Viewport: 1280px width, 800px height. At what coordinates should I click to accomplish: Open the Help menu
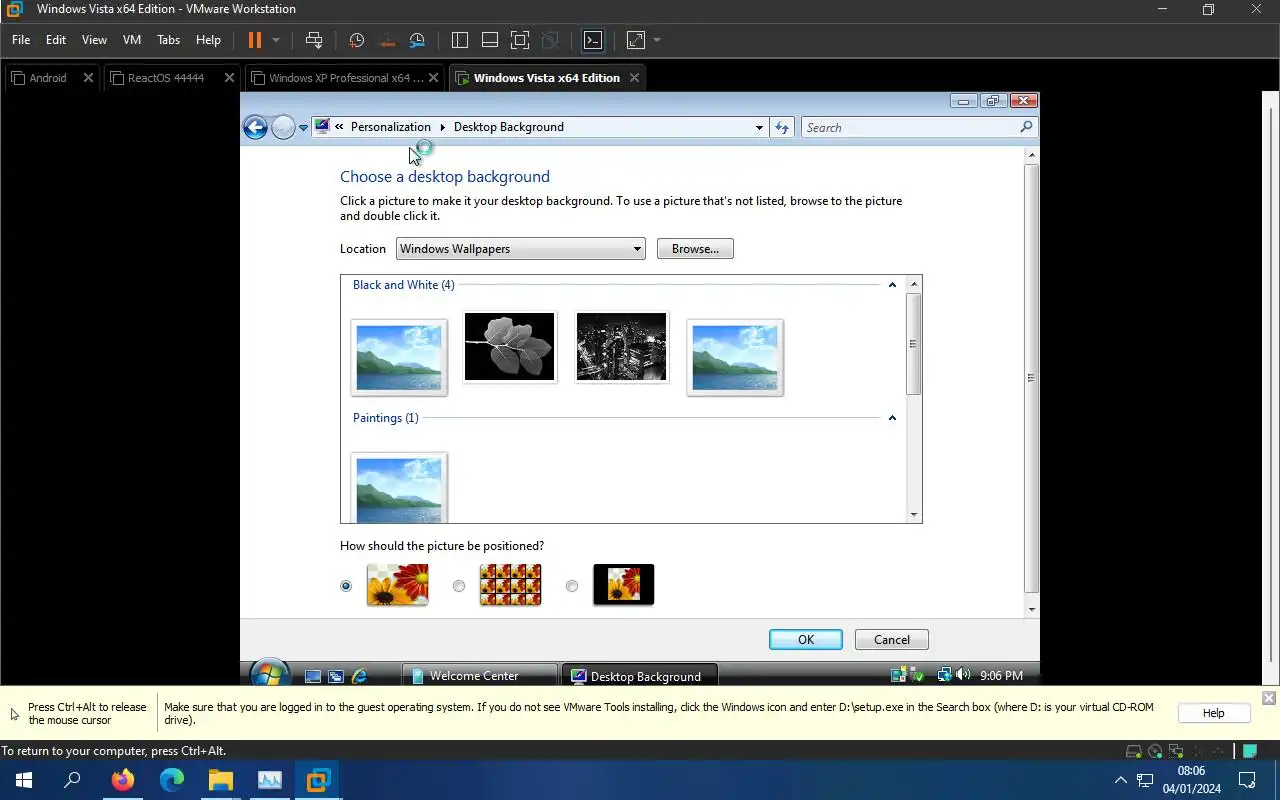[208, 40]
